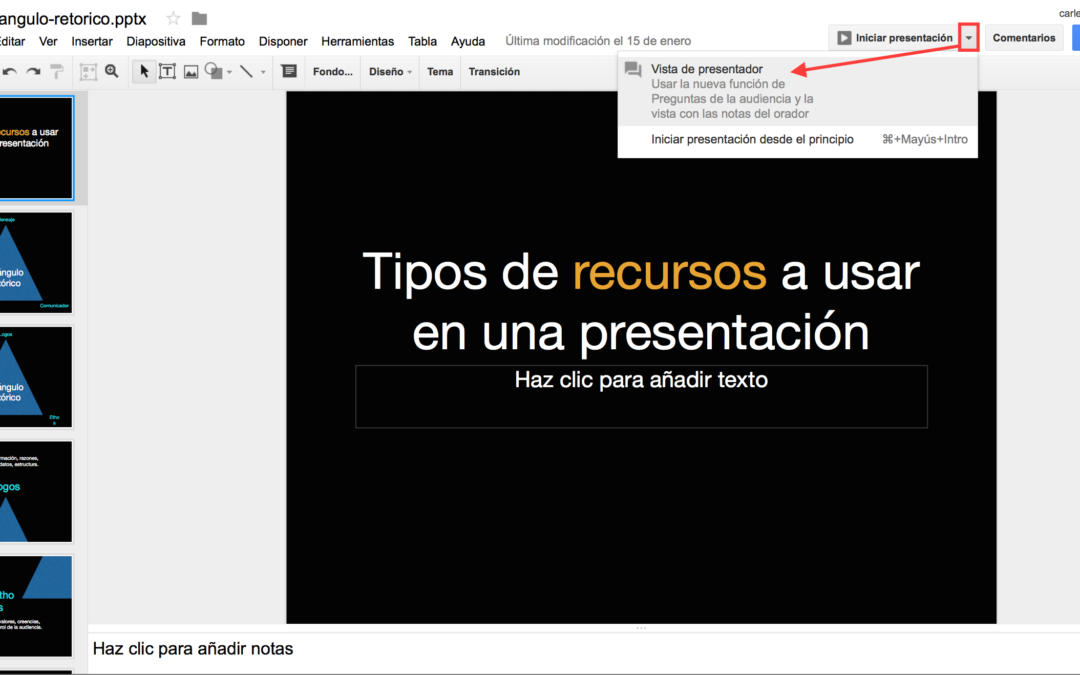Click the Comentarios button
The width and height of the screenshot is (1080, 675).
[x=1024, y=38]
